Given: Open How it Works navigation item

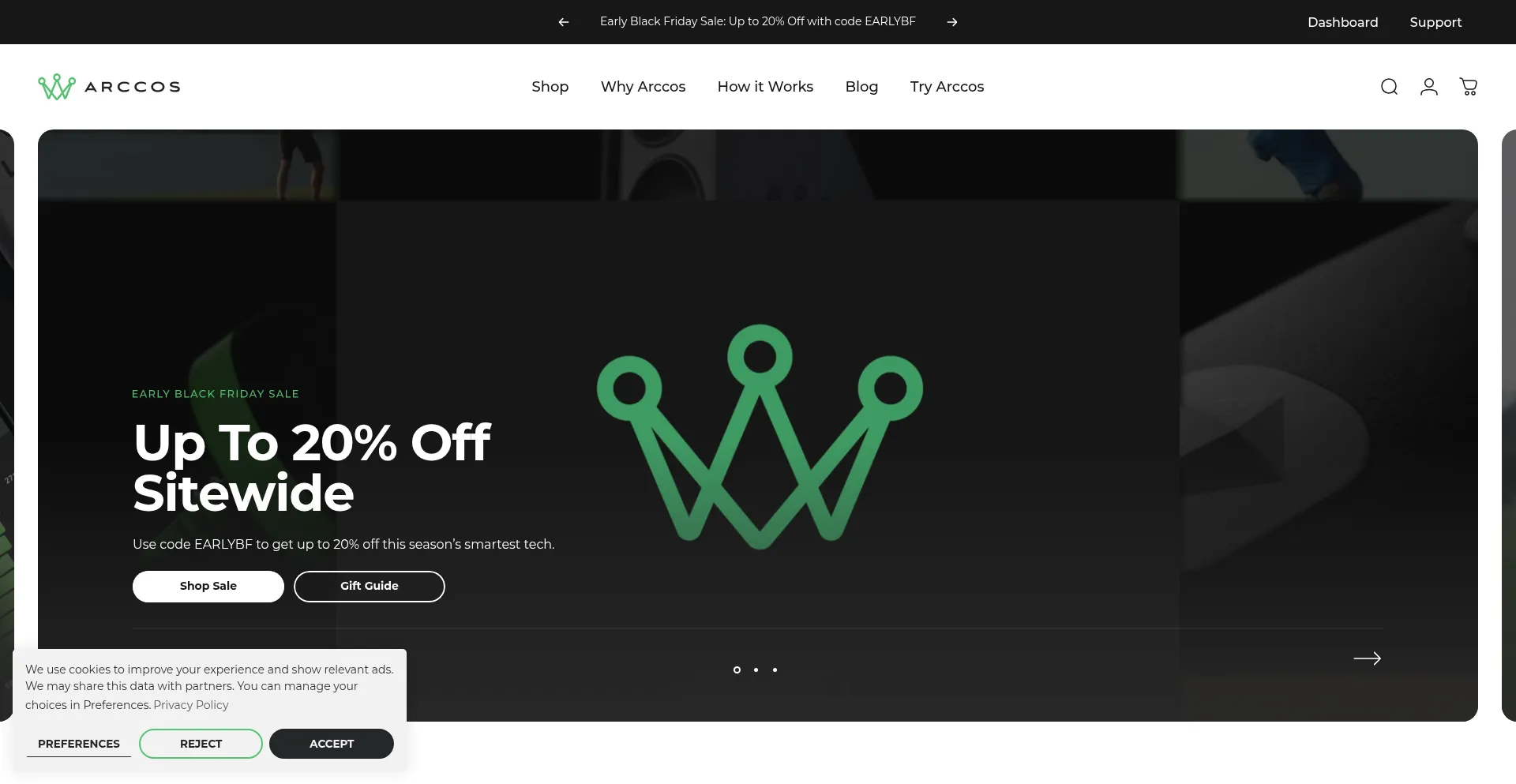Looking at the screenshot, I should pyautogui.click(x=765, y=87).
